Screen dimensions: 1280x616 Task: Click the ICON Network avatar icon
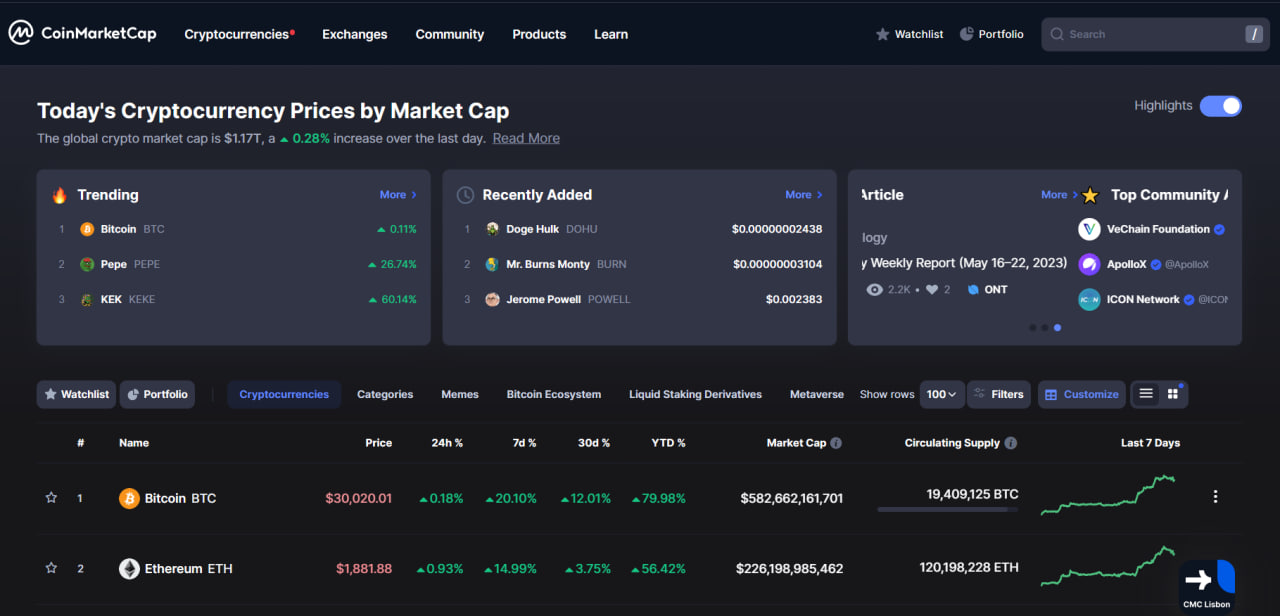pyautogui.click(x=1089, y=299)
